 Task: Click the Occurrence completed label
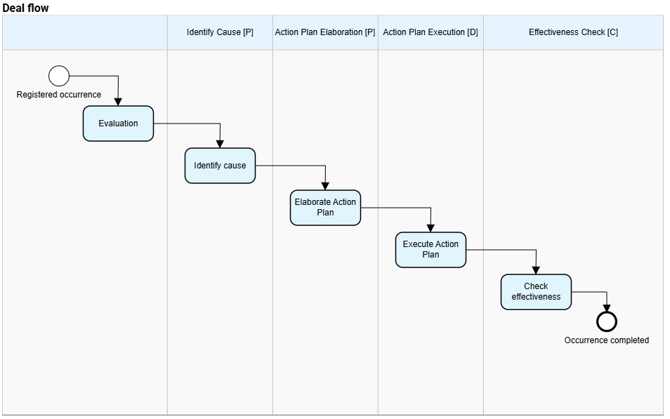[x=606, y=340]
